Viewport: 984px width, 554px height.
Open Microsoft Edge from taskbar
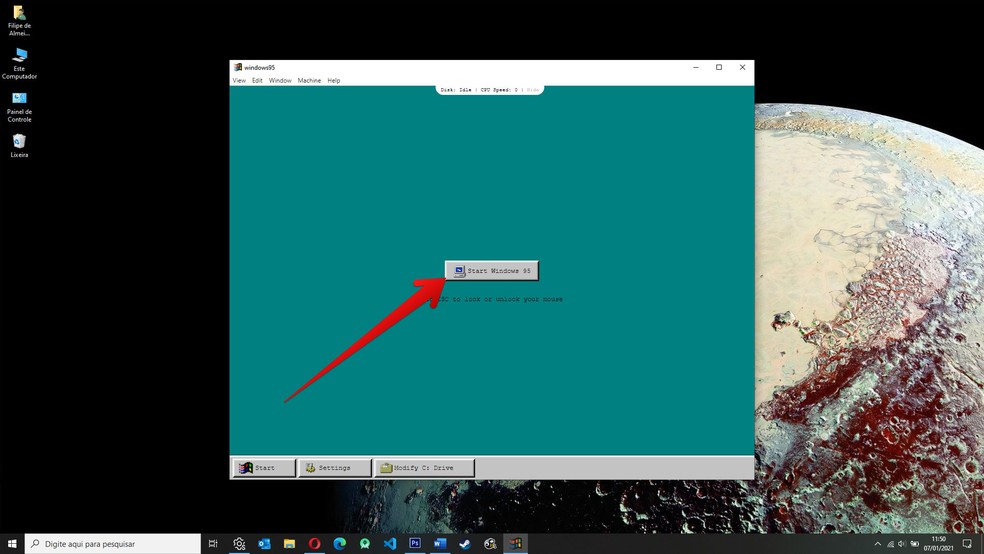coord(340,543)
